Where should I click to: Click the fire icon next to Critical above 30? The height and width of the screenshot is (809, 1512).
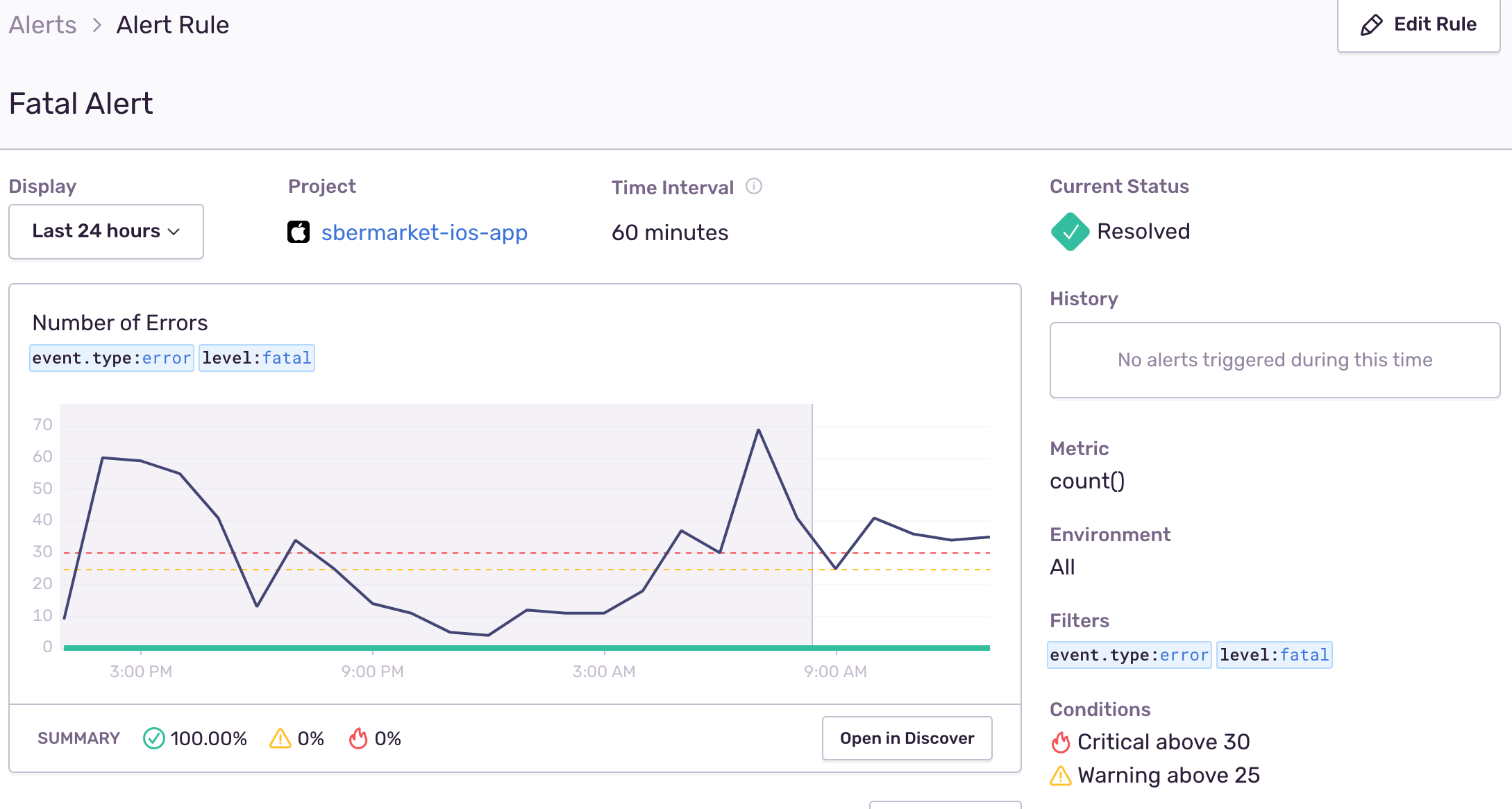tap(1059, 741)
